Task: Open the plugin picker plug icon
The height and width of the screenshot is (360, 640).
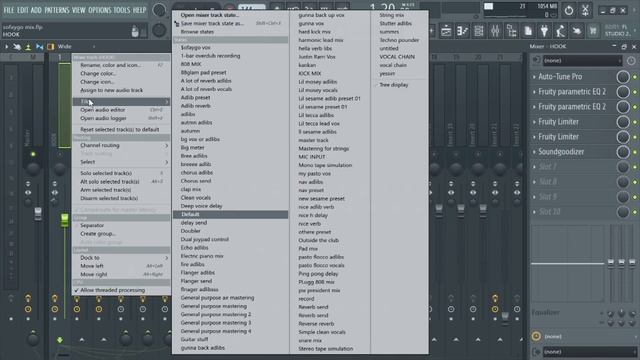Action: [544, 31]
